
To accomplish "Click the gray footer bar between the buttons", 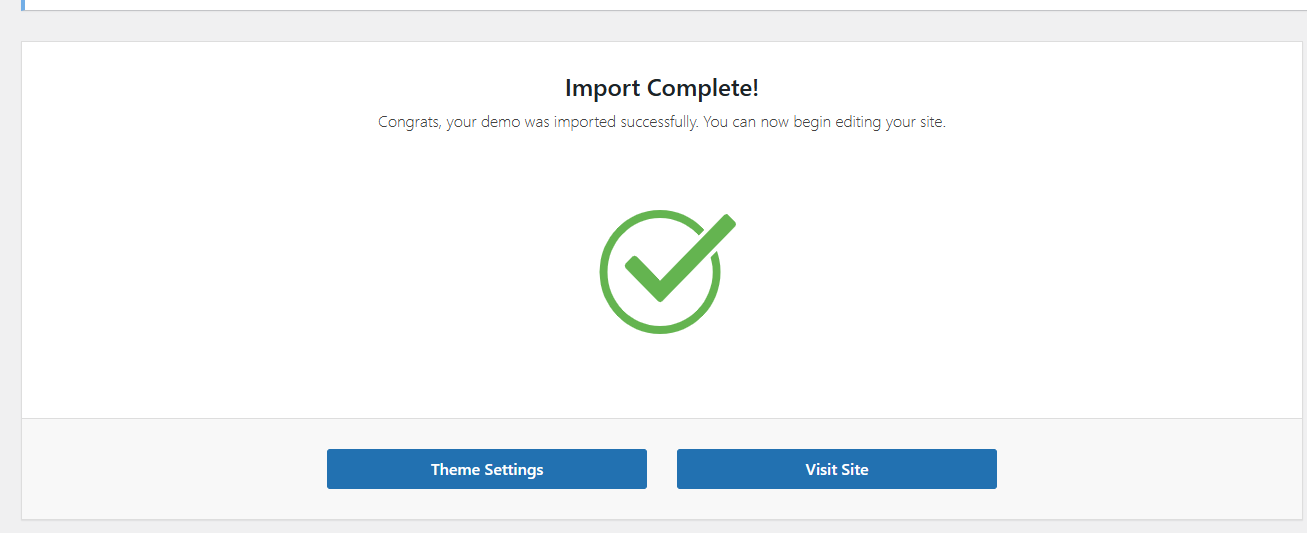I will [x=661, y=469].
